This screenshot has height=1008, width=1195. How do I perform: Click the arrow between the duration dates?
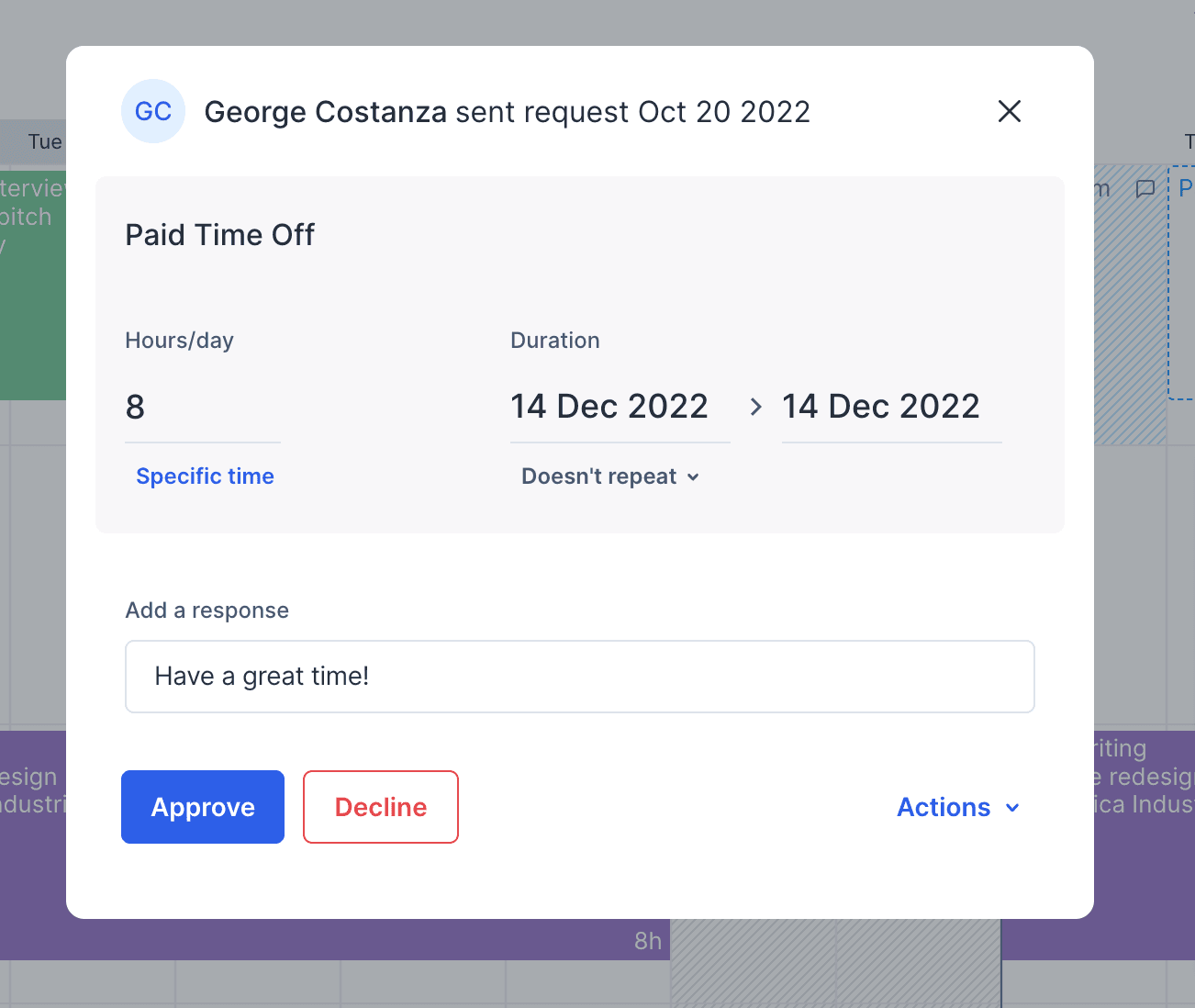[755, 407]
